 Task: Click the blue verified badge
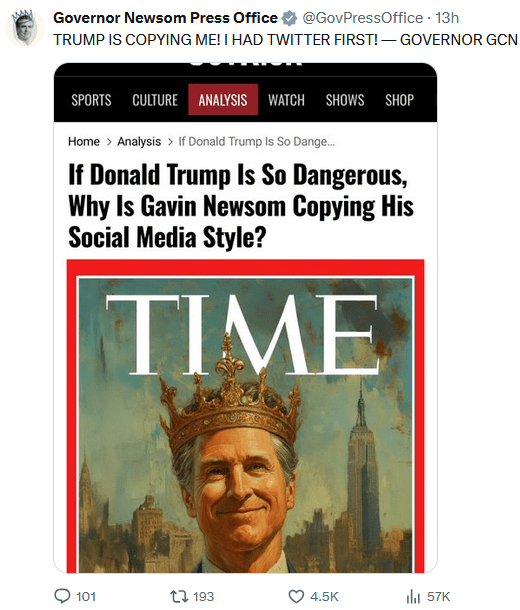[289, 18]
